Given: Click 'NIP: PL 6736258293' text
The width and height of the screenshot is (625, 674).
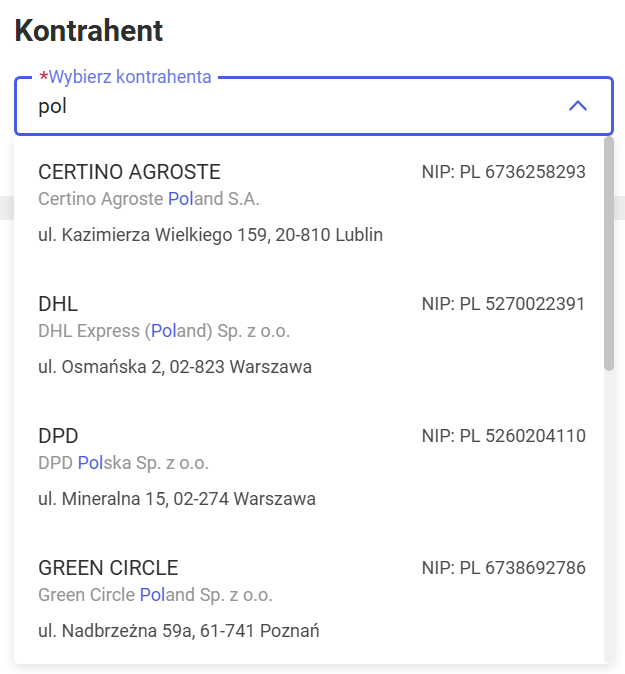Looking at the screenshot, I should pos(503,172).
